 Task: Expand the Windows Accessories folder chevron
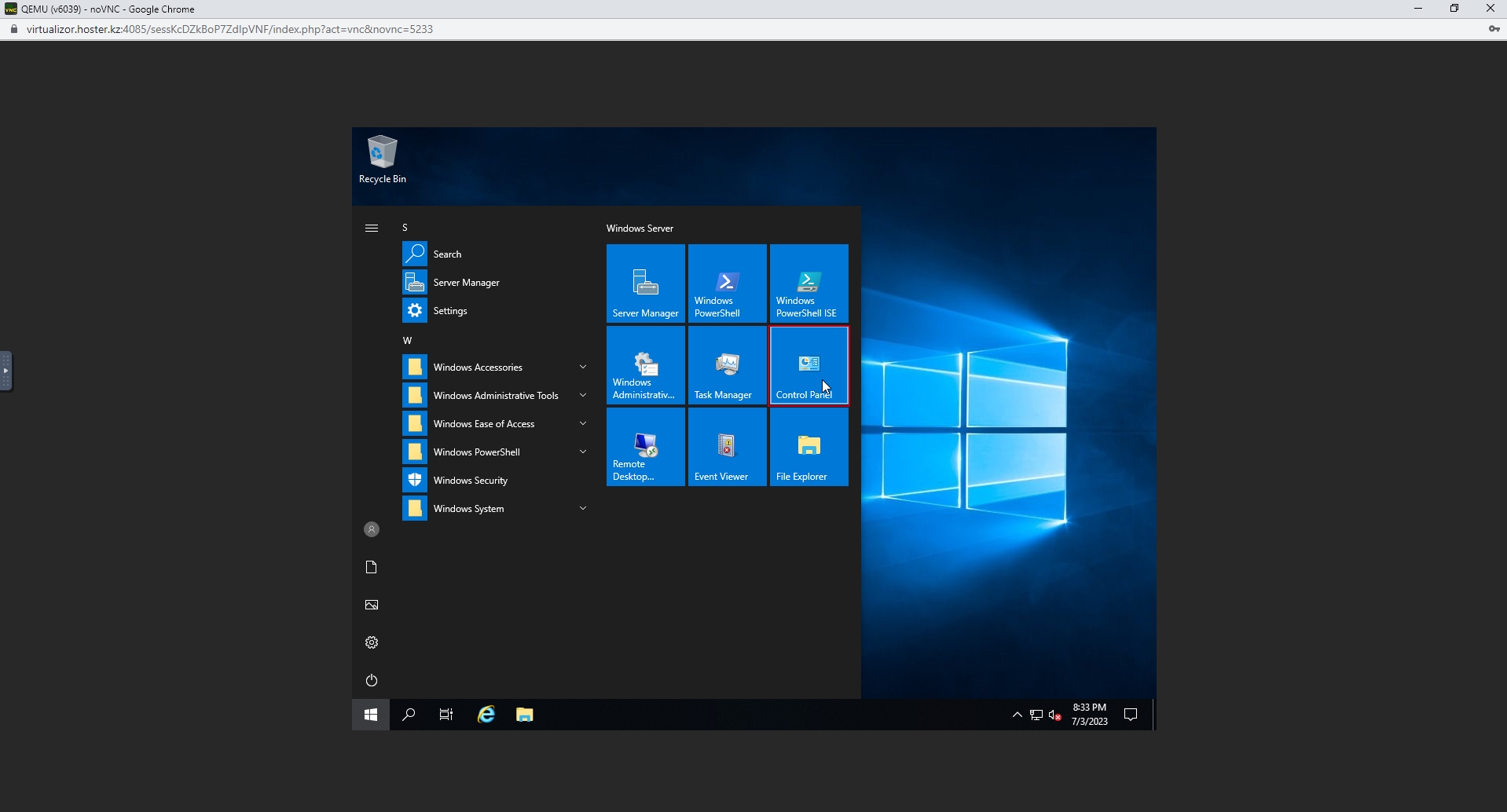[x=583, y=367]
